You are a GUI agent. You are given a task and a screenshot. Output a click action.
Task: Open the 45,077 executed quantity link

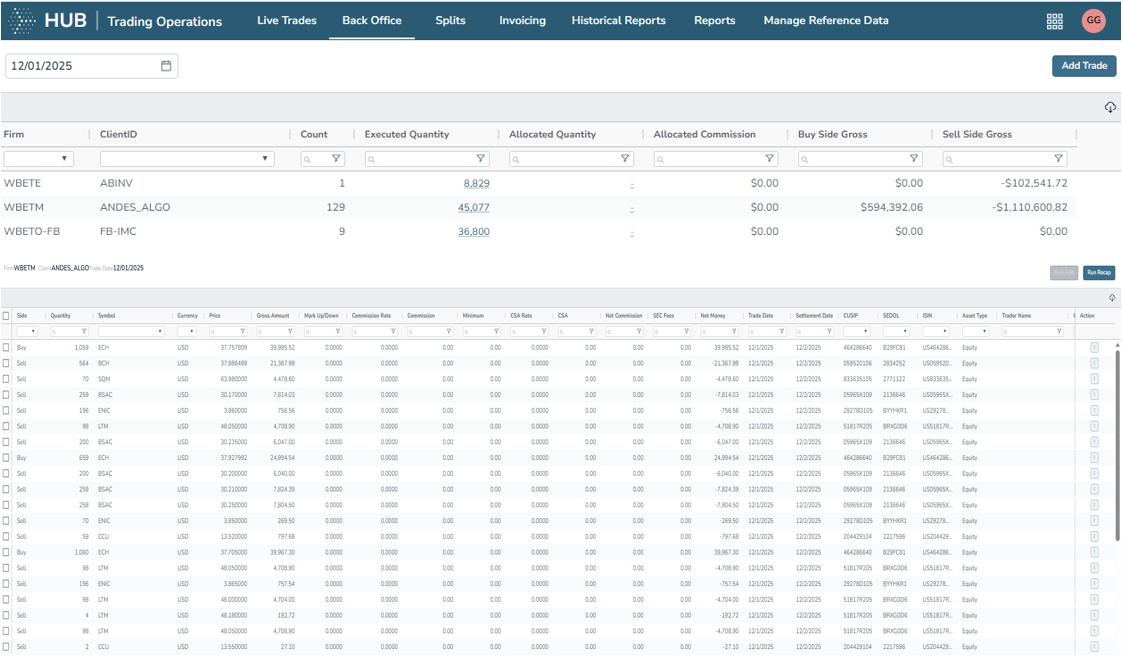pos(474,207)
